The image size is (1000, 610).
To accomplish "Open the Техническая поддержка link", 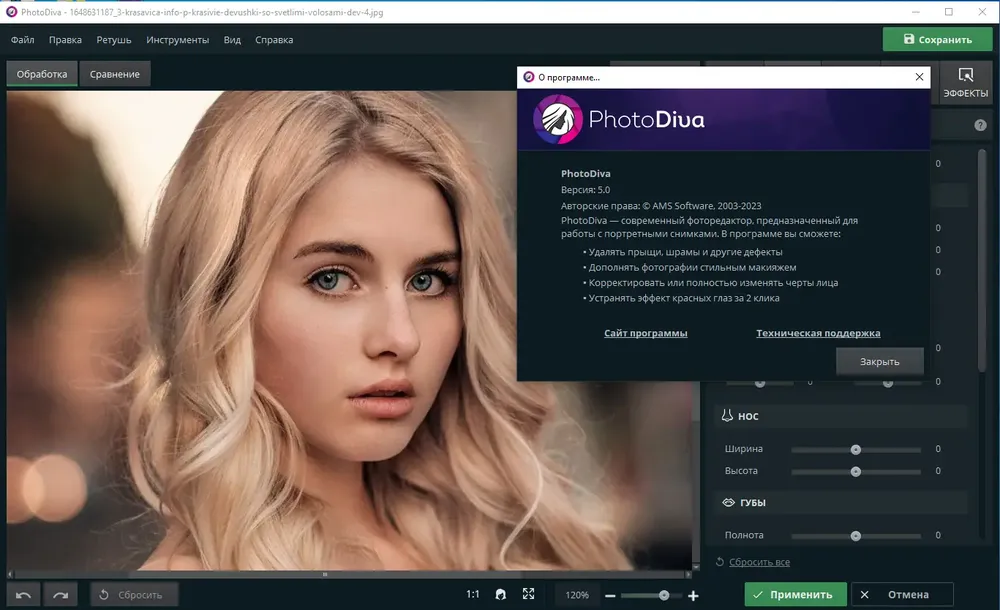I will [x=818, y=333].
